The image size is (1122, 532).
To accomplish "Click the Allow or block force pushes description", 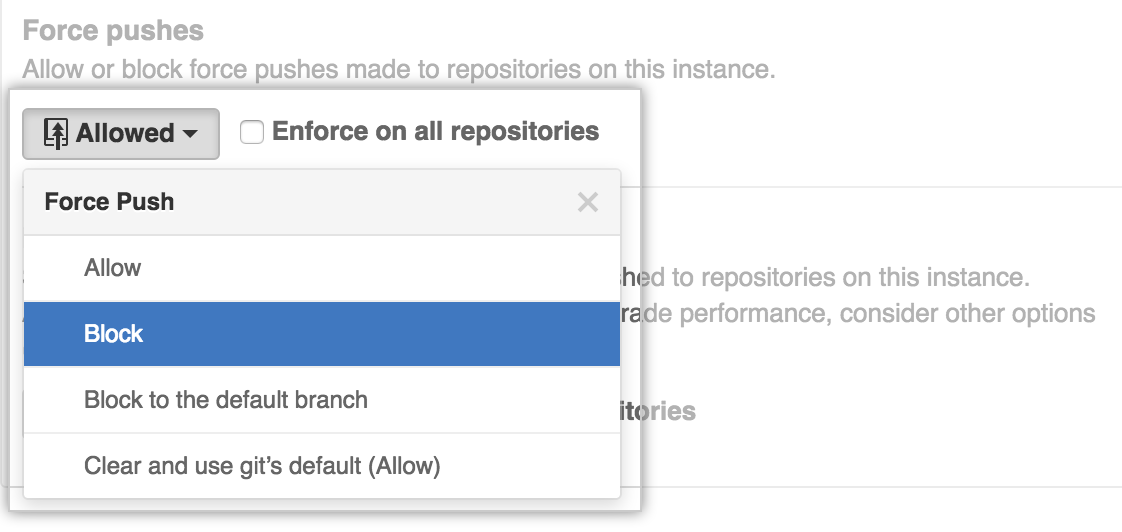I will (399, 70).
